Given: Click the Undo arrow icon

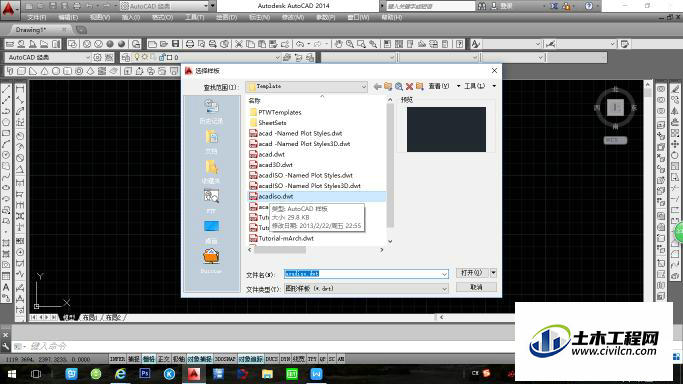Looking at the screenshot, I should coord(300,44).
